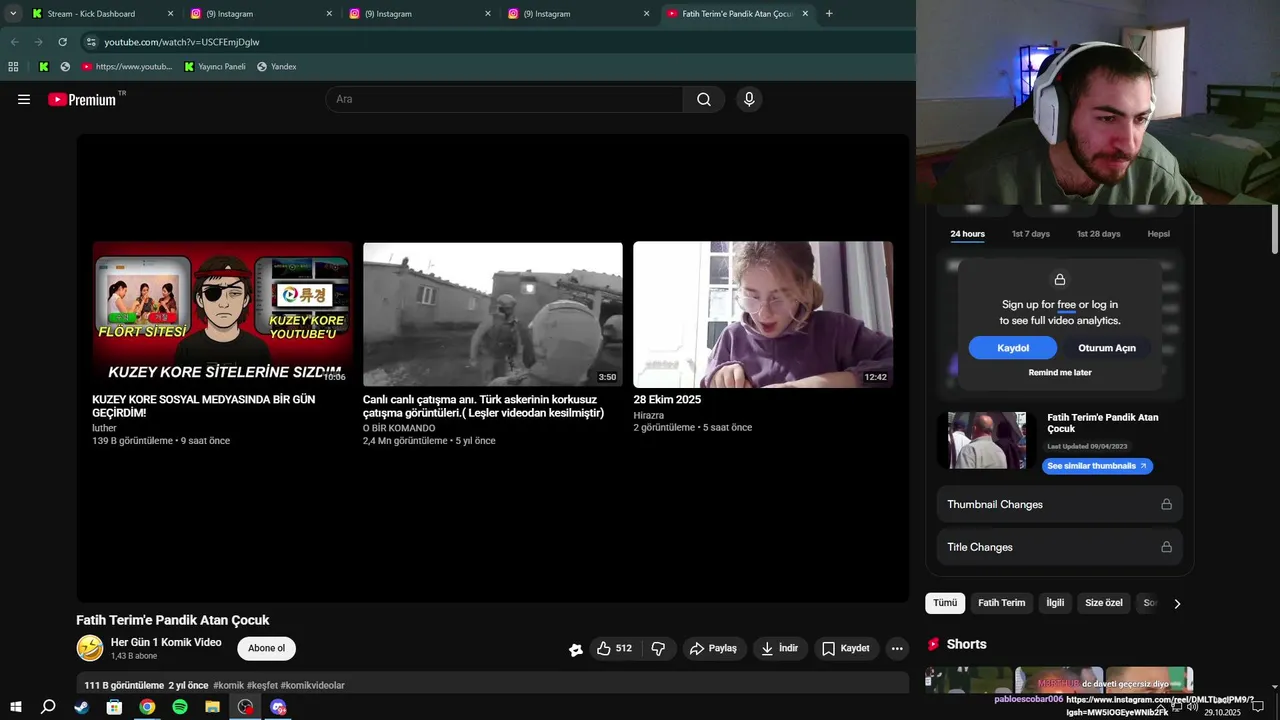The width and height of the screenshot is (1280, 720).
Task: Open Yayıncı Paneli bookmark
Action: pos(215,67)
